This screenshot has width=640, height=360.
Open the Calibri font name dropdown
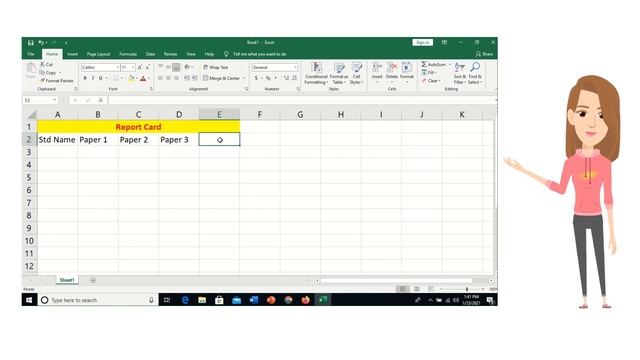tap(118, 67)
